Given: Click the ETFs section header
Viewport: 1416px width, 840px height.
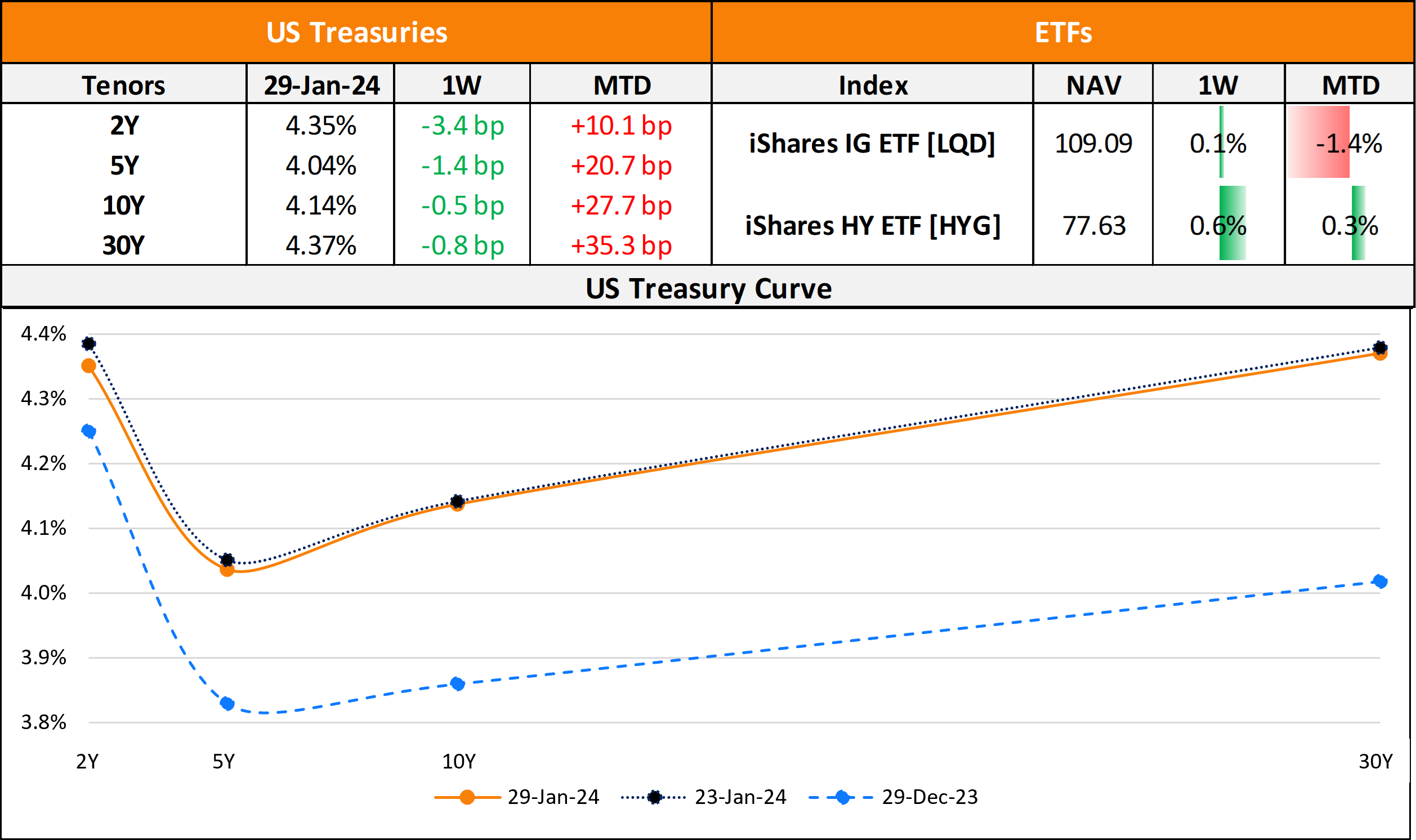Looking at the screenshot, I should click(x=1063, y=32).
